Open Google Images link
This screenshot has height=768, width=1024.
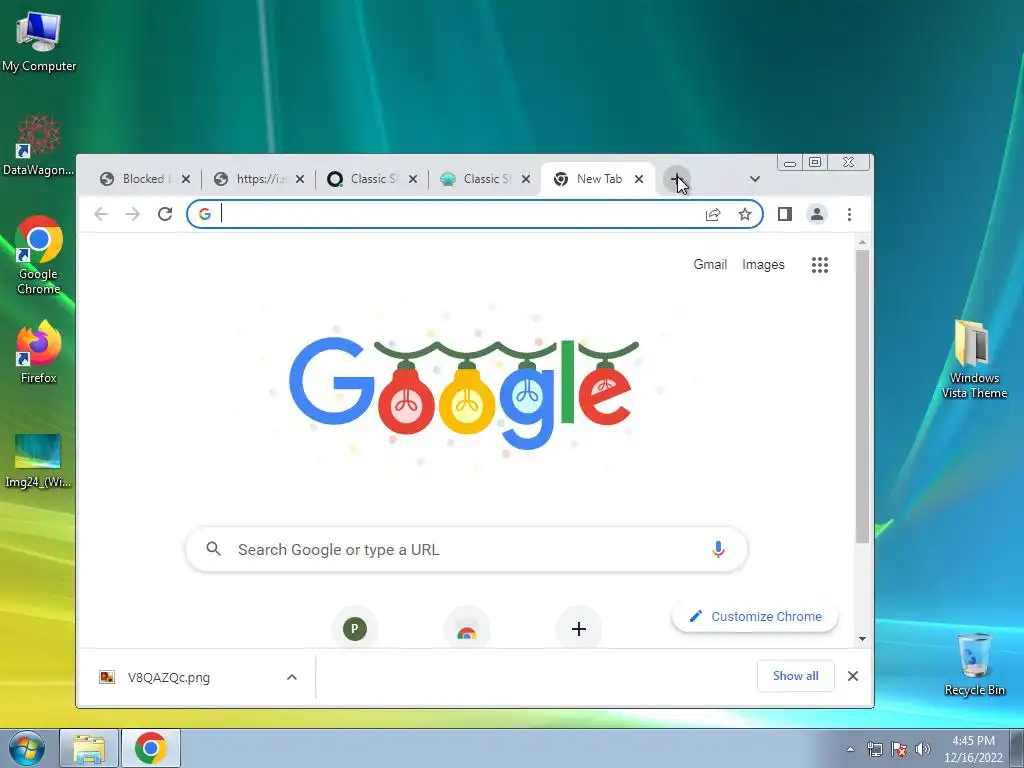(763, 264)
